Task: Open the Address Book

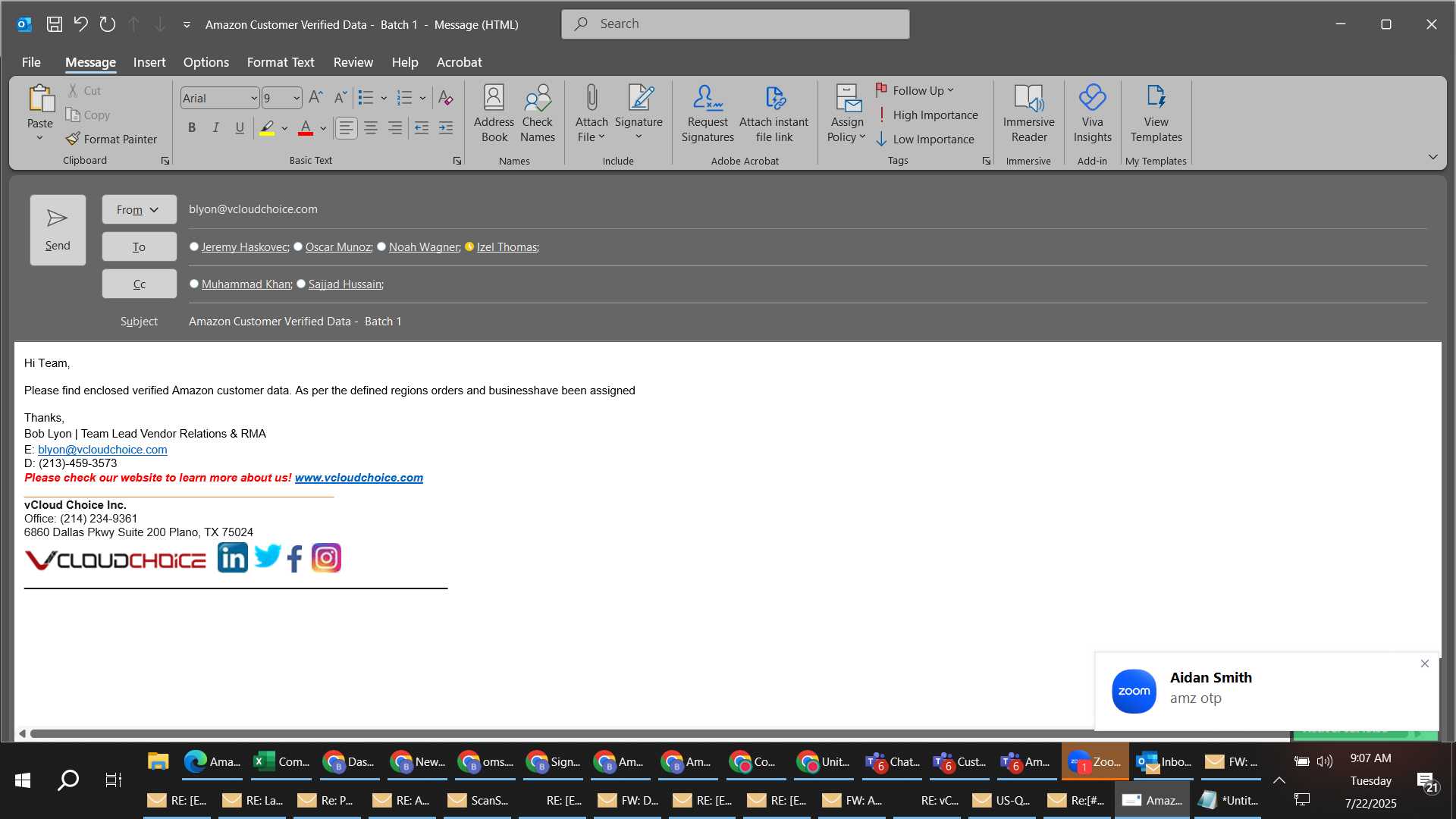Action: point(494,114)
